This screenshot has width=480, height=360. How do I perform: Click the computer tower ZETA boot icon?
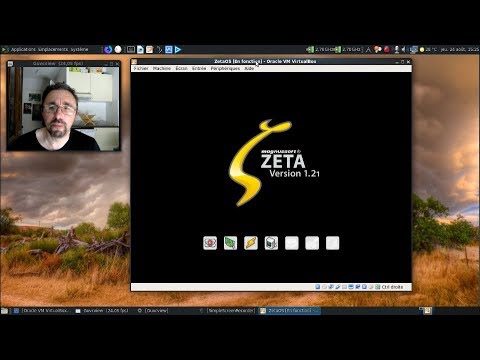271,243
